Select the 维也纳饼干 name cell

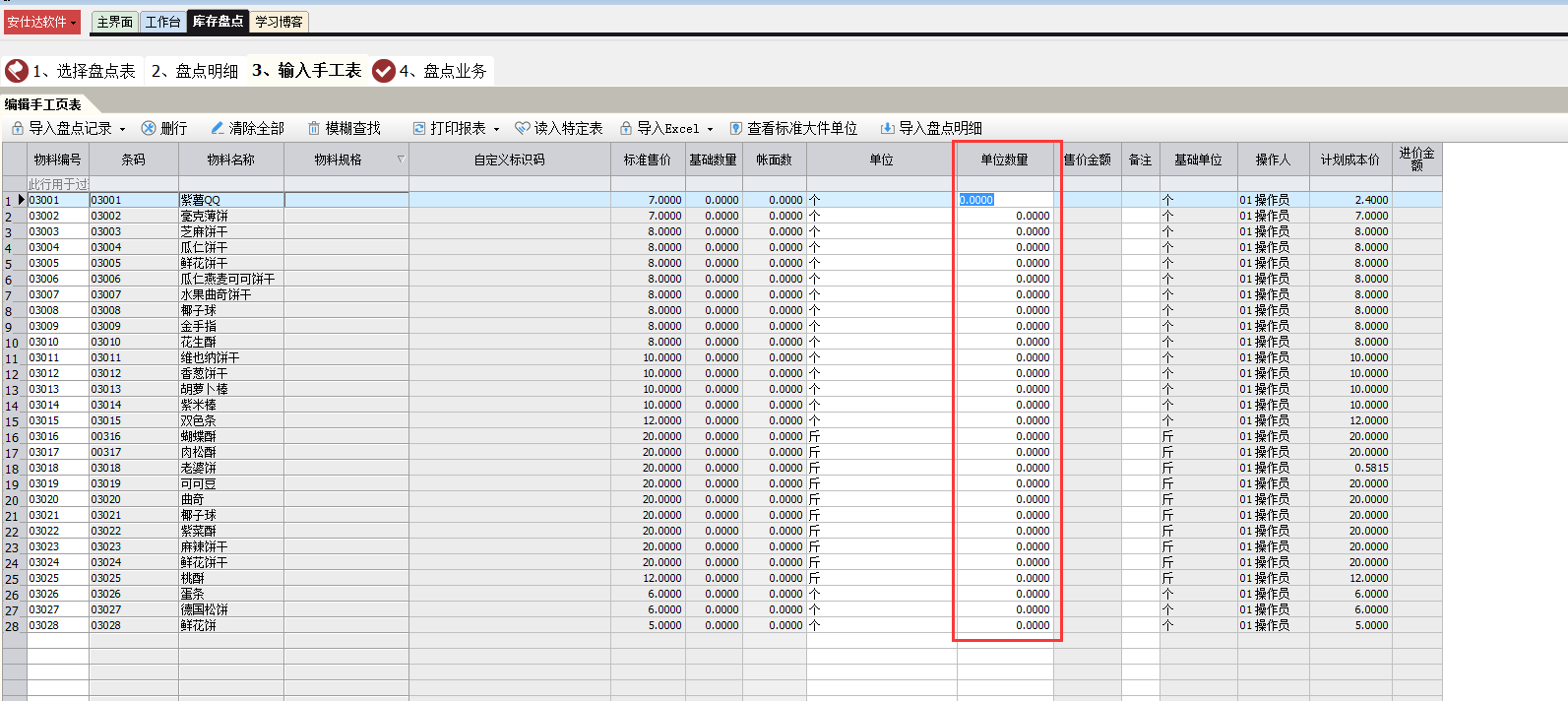pos(231,357)
